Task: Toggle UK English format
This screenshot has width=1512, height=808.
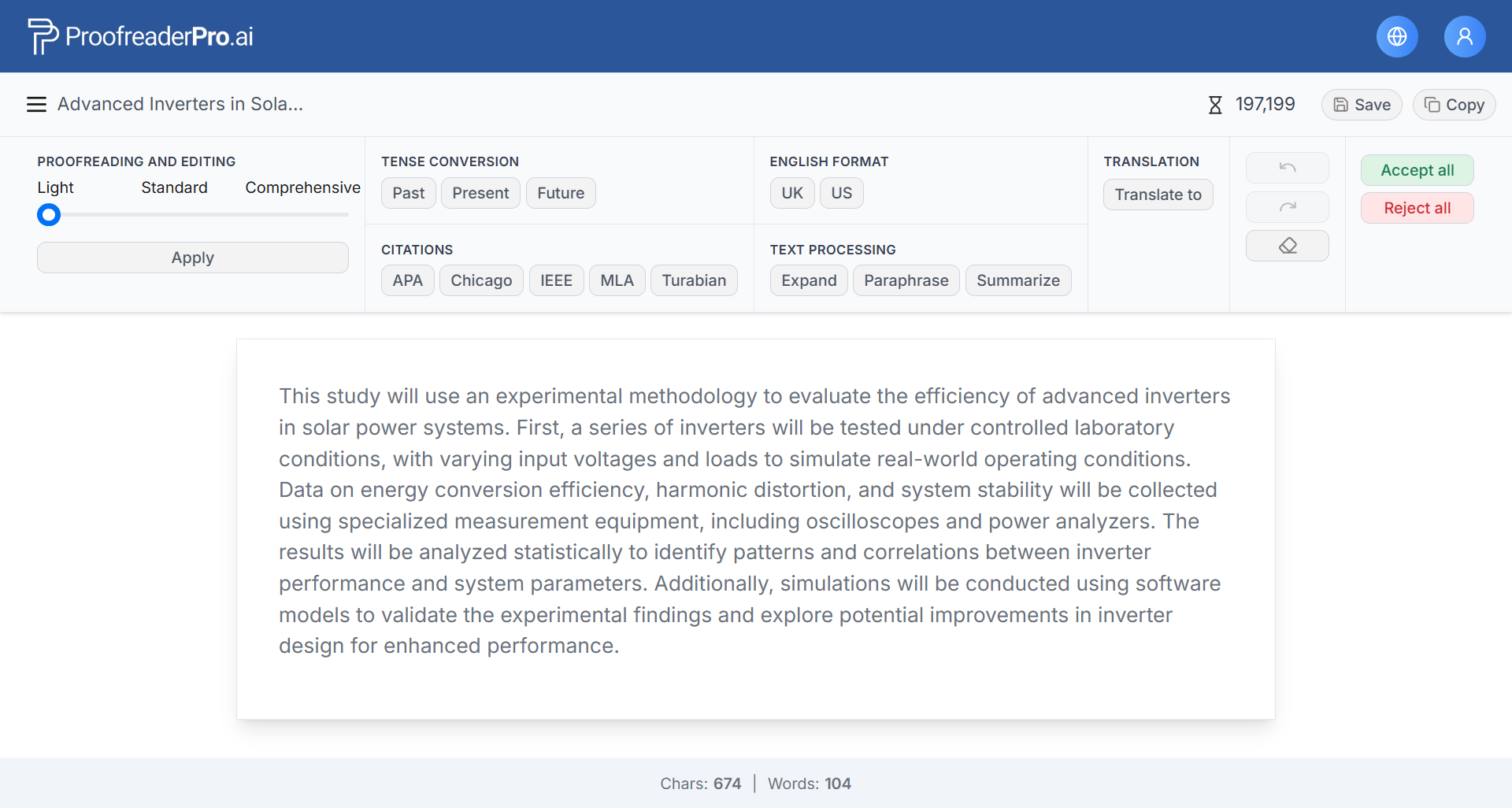Action: click(791, 193)
